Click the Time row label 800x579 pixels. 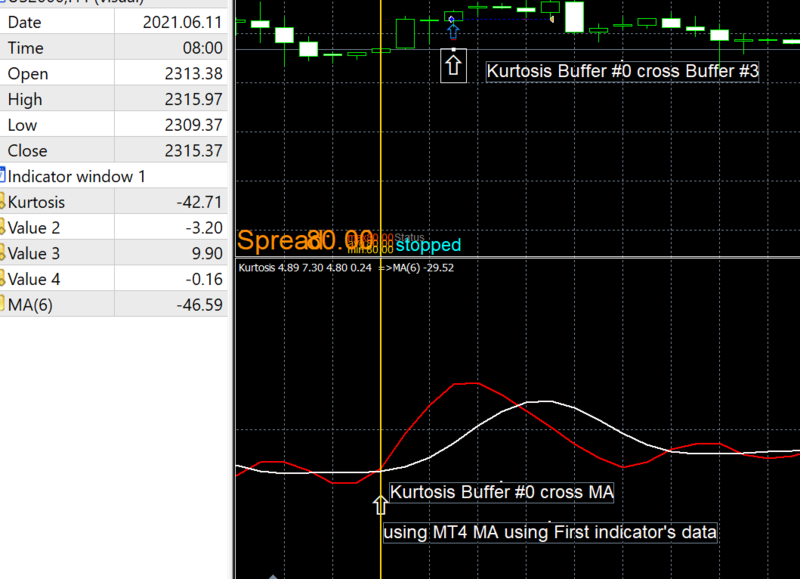click(26, 48)
